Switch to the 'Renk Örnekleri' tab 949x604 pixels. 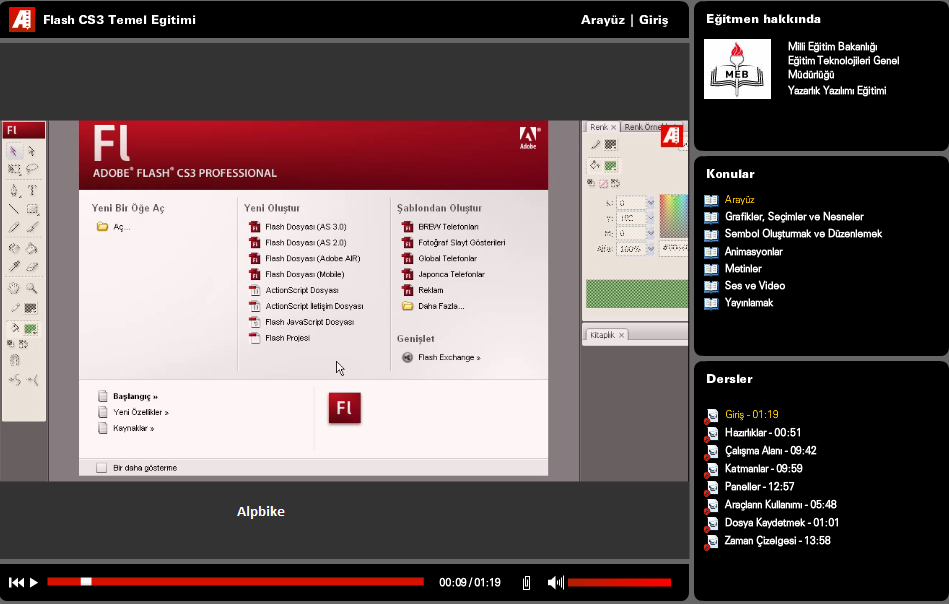[x=642, y=127]
